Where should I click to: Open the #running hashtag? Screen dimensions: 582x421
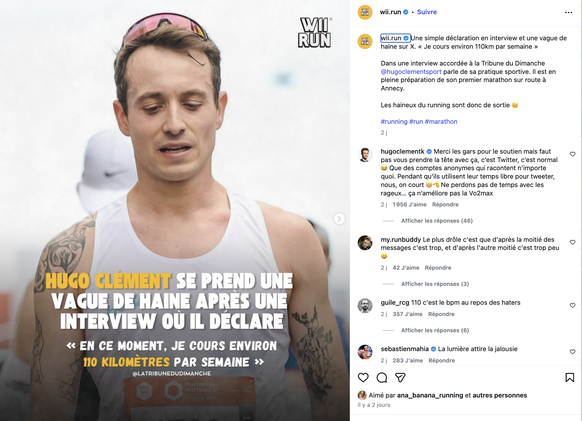(x=394, y=121)
